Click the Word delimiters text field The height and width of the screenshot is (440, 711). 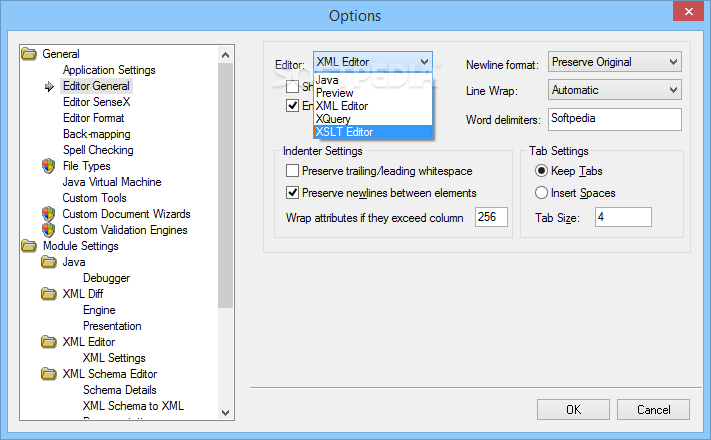coord(614,120)
